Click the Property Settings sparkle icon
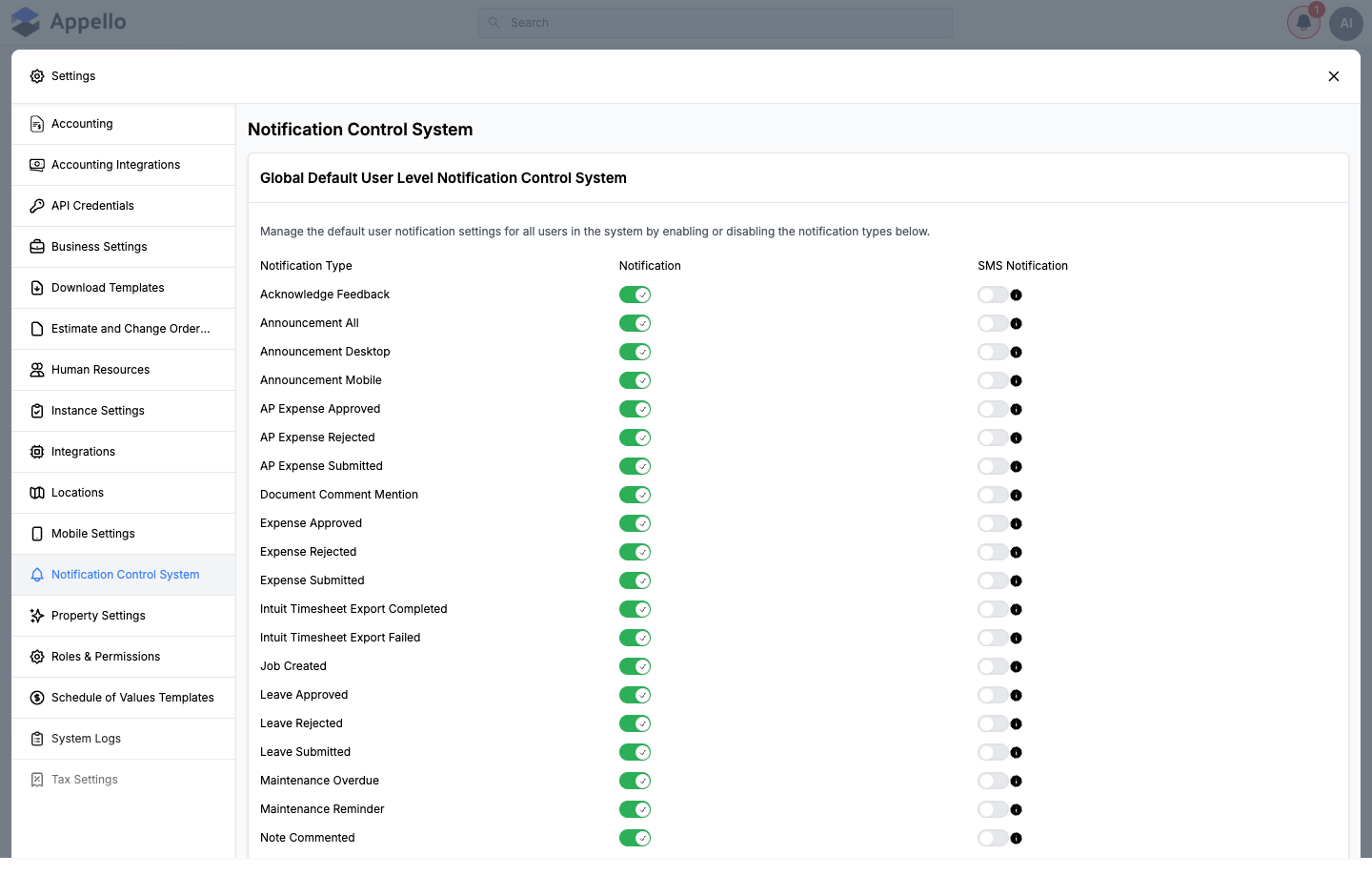The height and width of the screenshot is (875, 1372). pyautogui.click(x=37, y=616)
